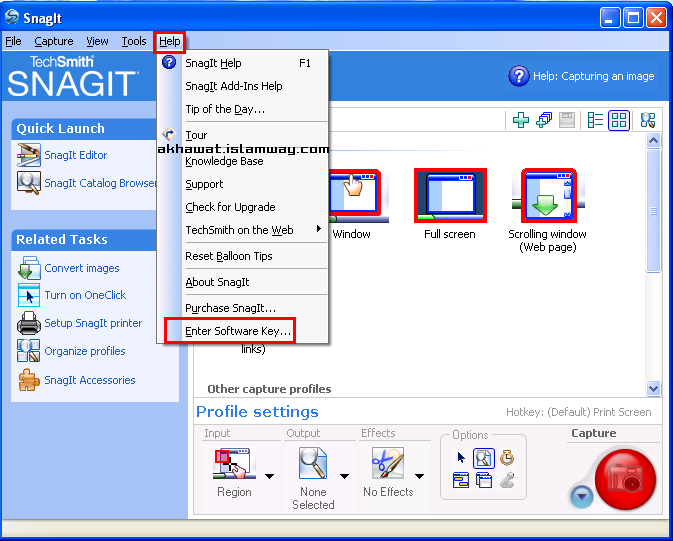Image resolution: width=673 pixels, height=541 pixels.
Task: Click the help question mark icon in header
Action: tap(518, 76)
